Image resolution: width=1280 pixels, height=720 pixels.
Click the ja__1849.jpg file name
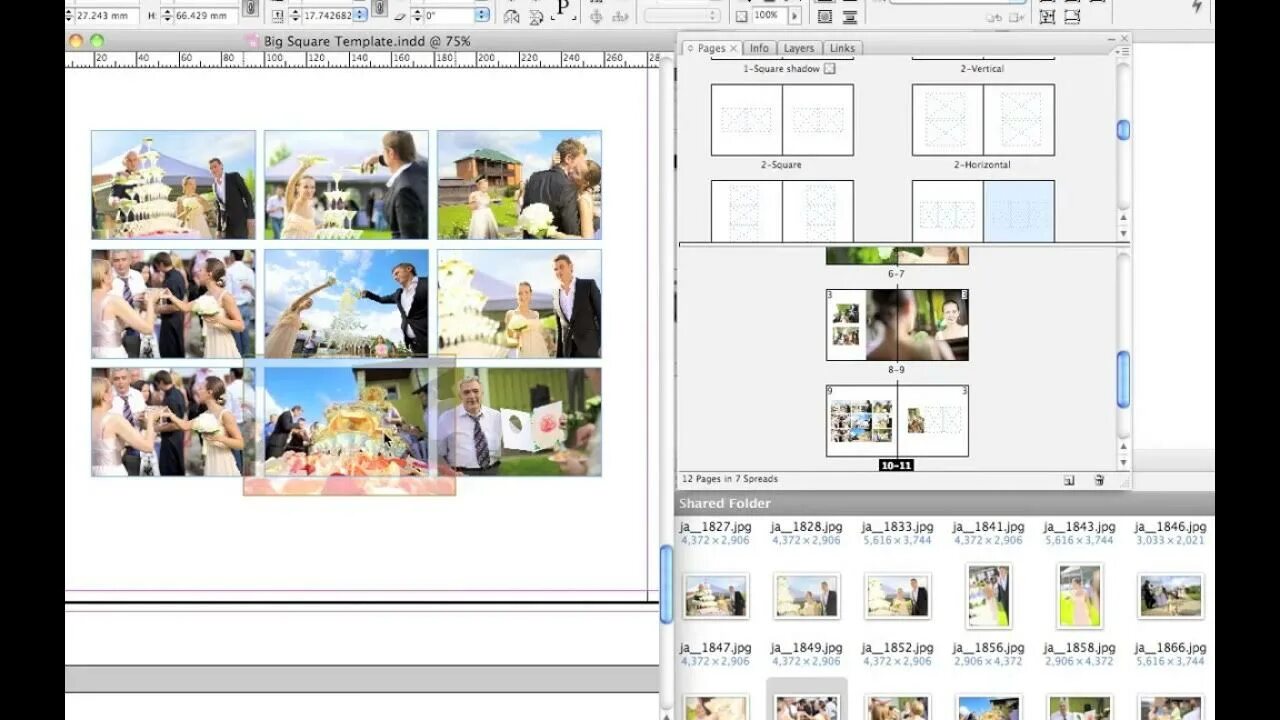(x=806, y=648)
